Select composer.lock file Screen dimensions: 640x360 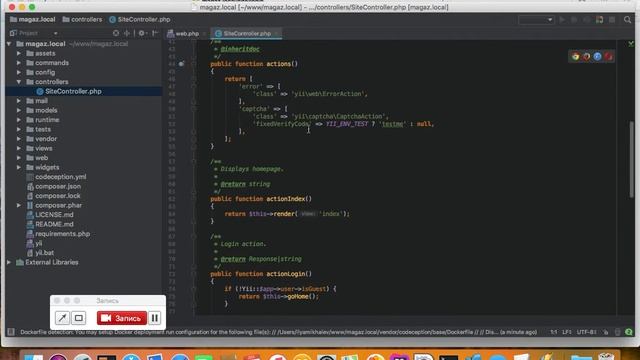point(53,196)
